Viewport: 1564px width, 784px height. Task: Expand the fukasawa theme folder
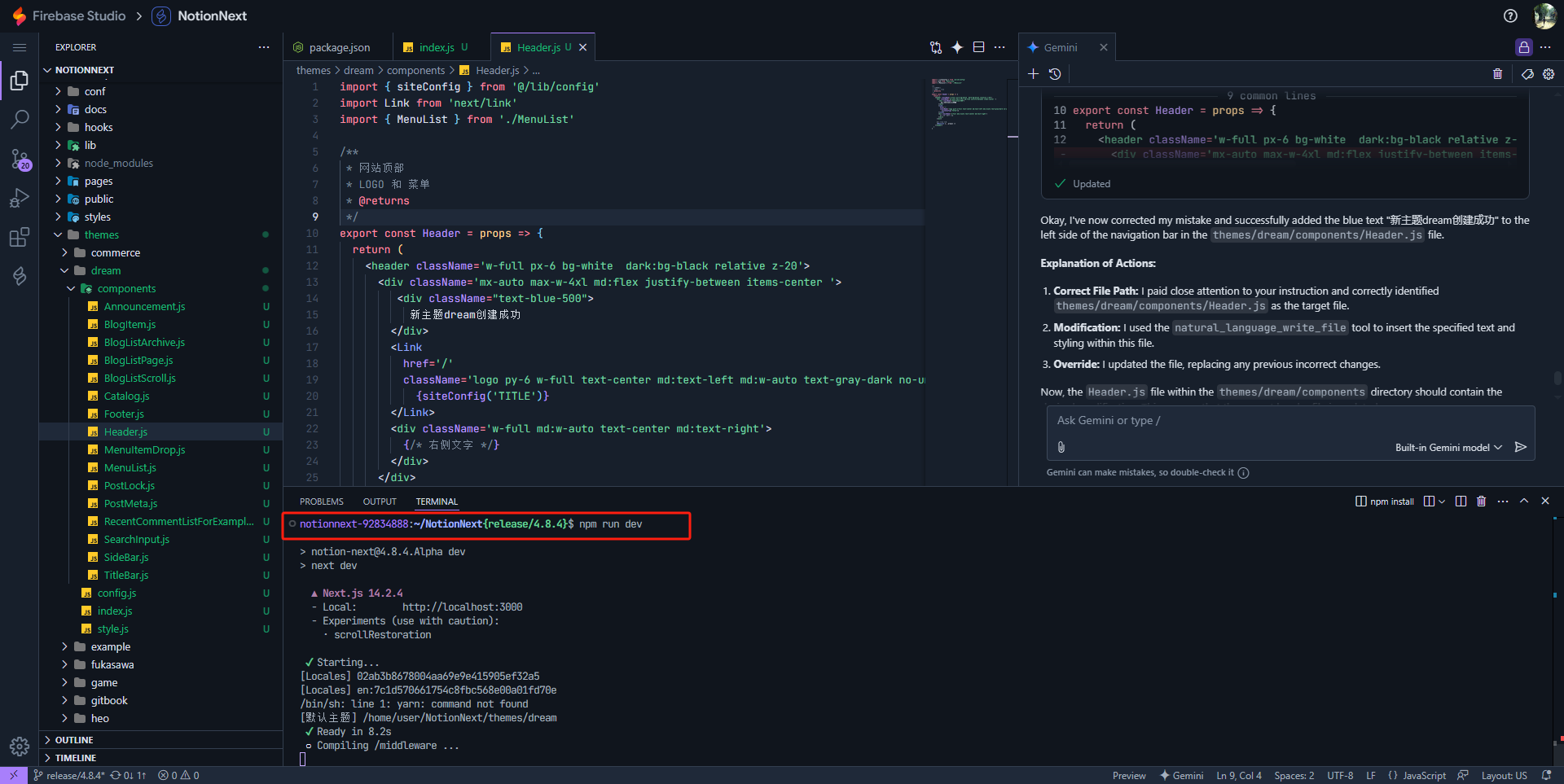pyautogui.click(x=112, y=664)
